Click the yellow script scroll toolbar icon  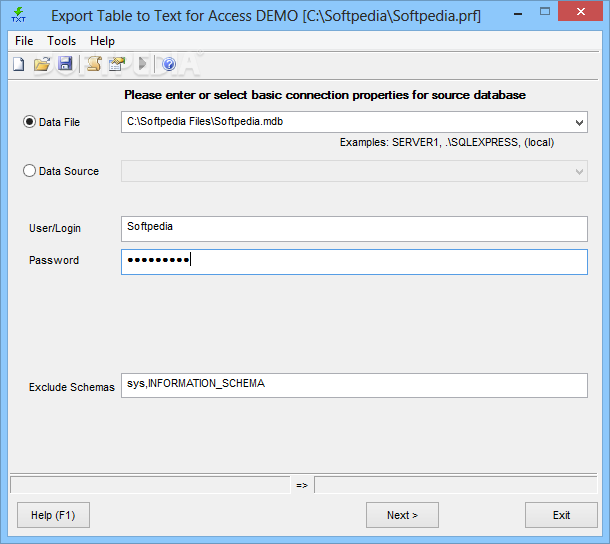[x=94, y=63]
